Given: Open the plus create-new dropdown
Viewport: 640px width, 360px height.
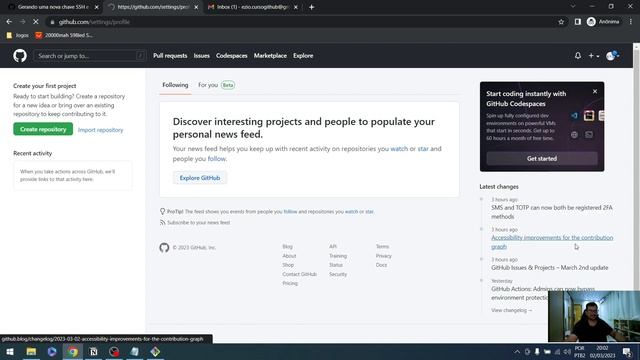Looking at the screenshot, I should click(x=593, y=56).
